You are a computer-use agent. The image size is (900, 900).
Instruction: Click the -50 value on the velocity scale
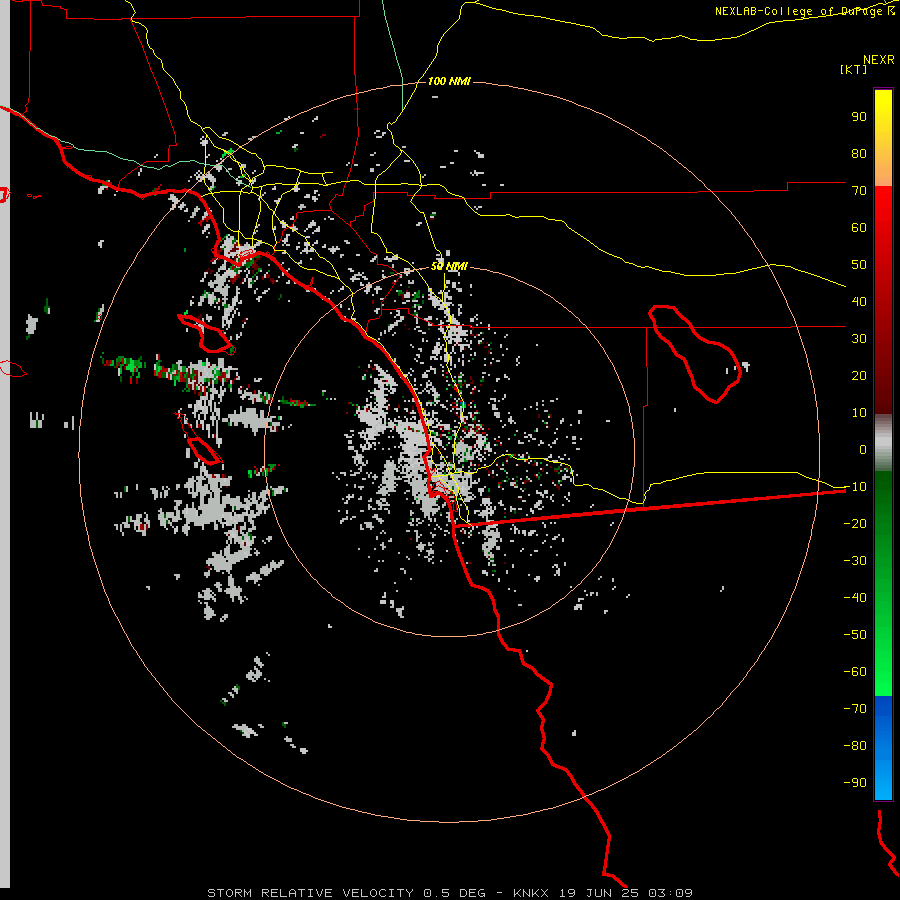(855, 635)
